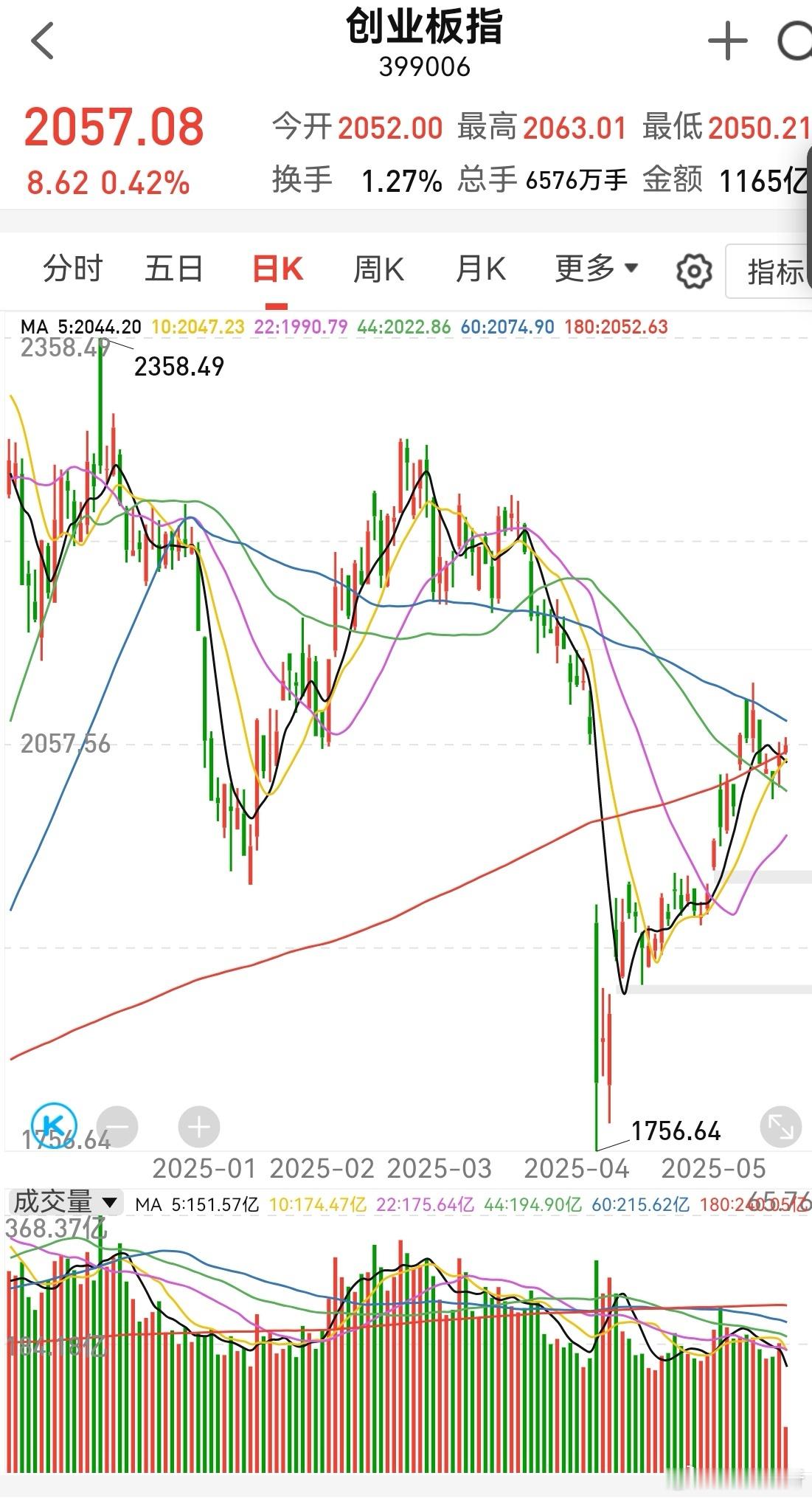812x1498 pixels.
Task: Open the search magnifier icon
Action: click(x=796, y=41)
